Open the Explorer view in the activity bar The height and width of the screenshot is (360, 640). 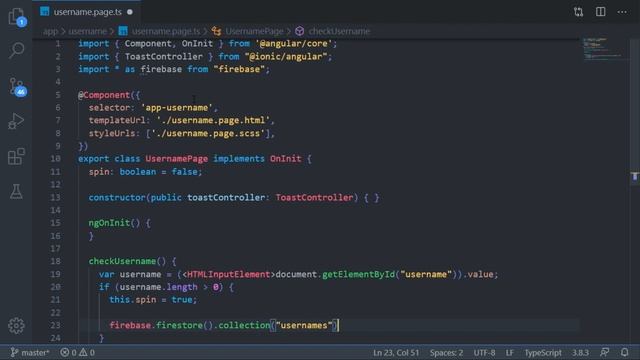(16, 16)
